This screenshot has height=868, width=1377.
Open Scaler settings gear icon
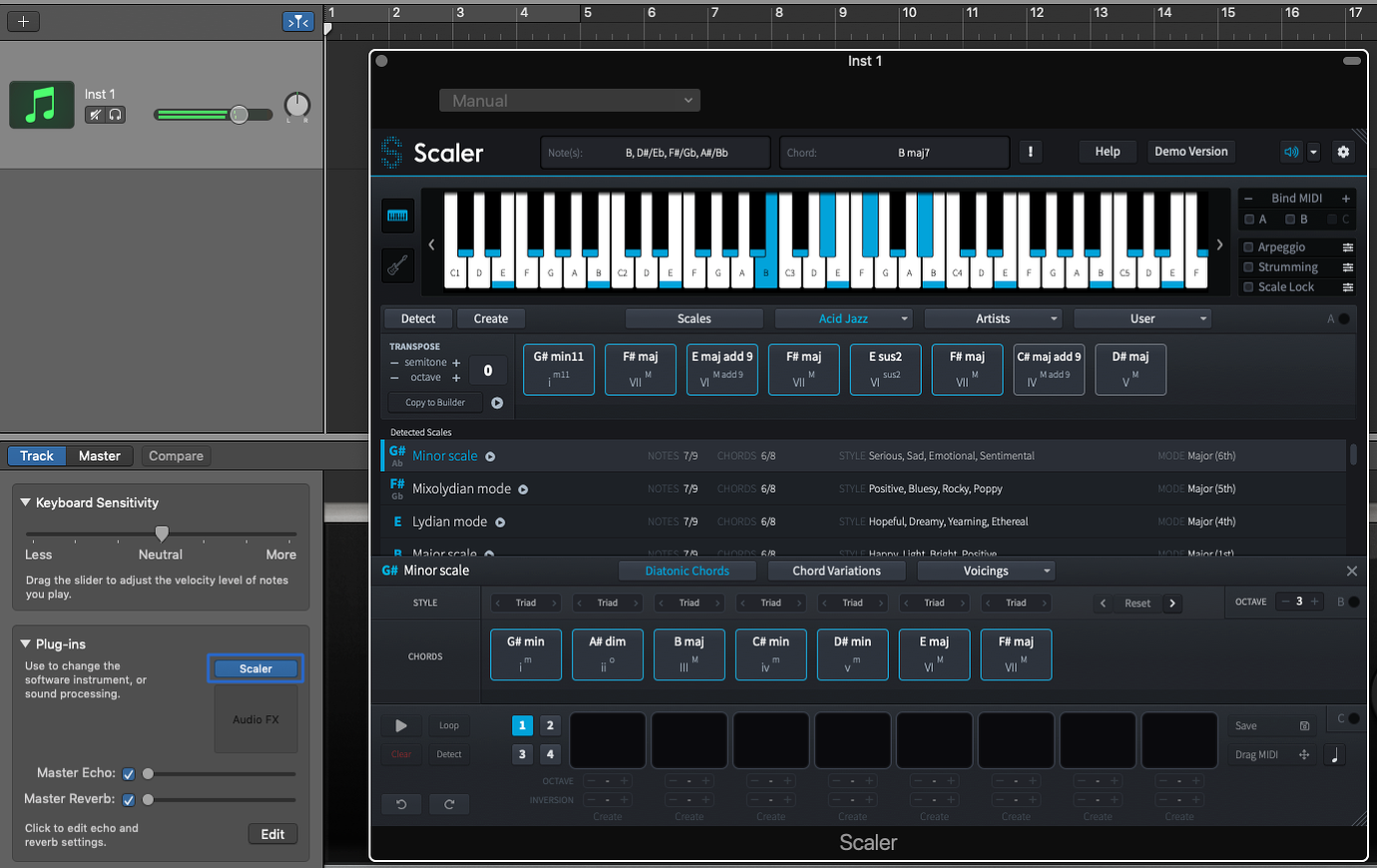point(1343,152)
